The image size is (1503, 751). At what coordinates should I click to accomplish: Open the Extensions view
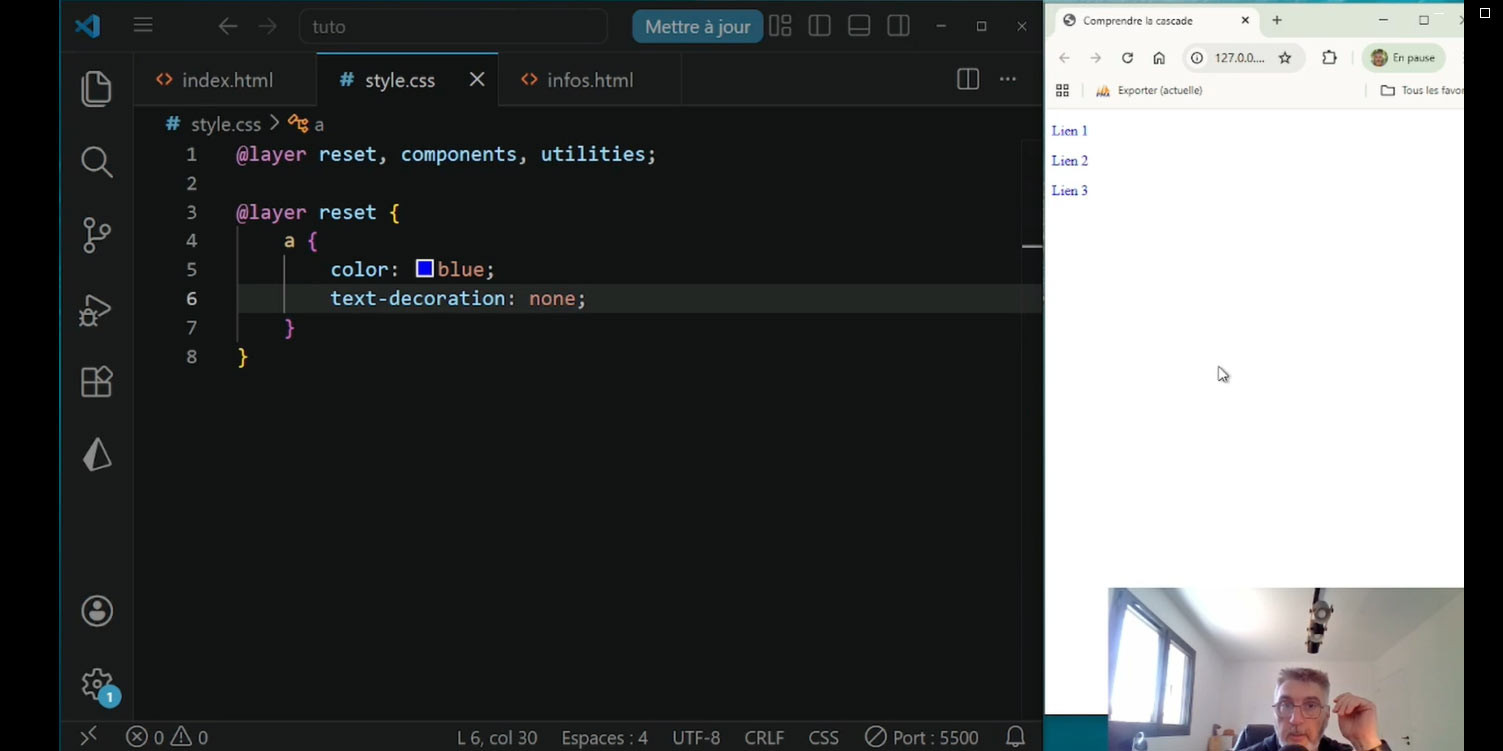[x=96, y=382]
